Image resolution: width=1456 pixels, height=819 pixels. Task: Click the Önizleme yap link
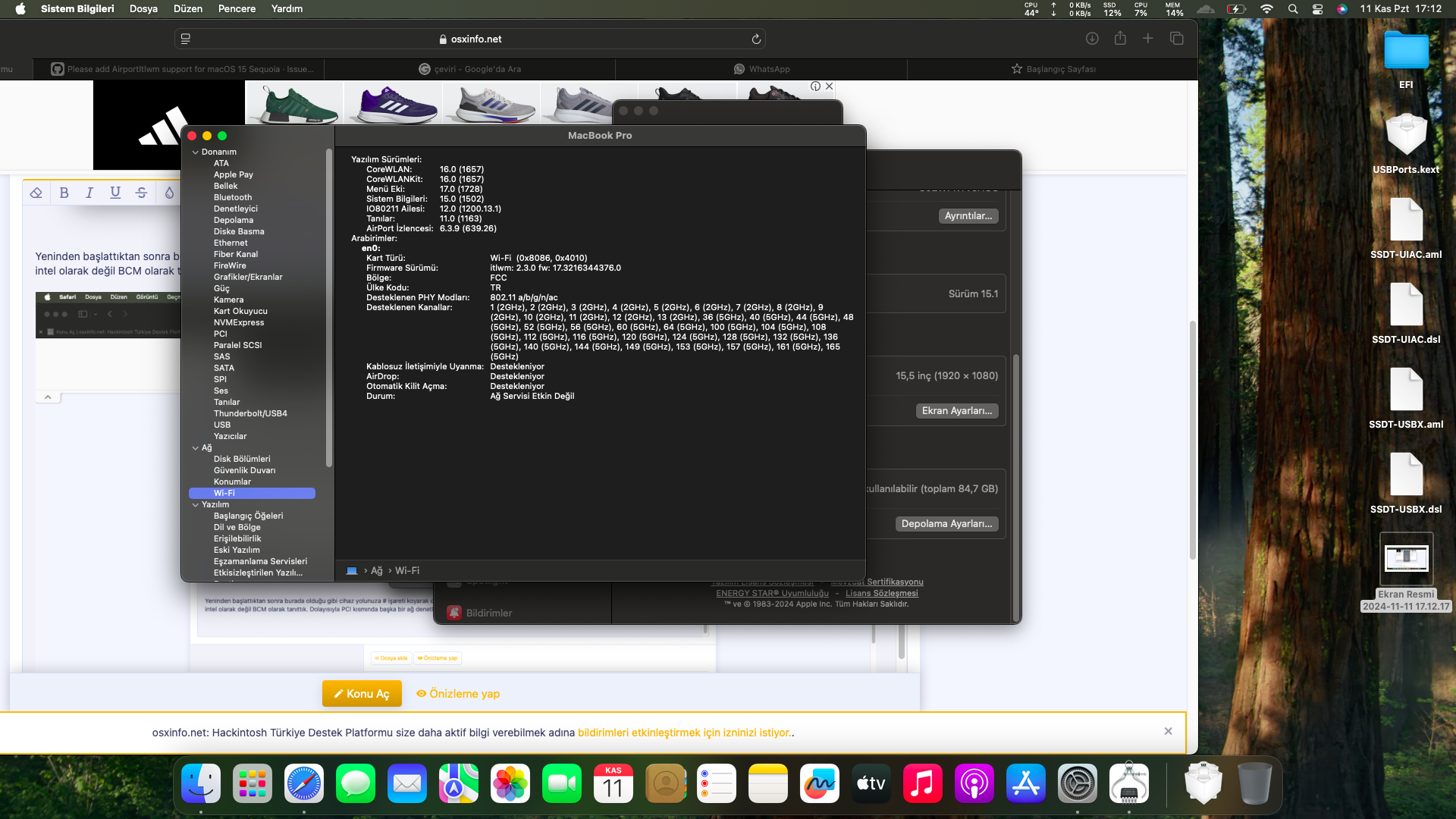[458, 693]
